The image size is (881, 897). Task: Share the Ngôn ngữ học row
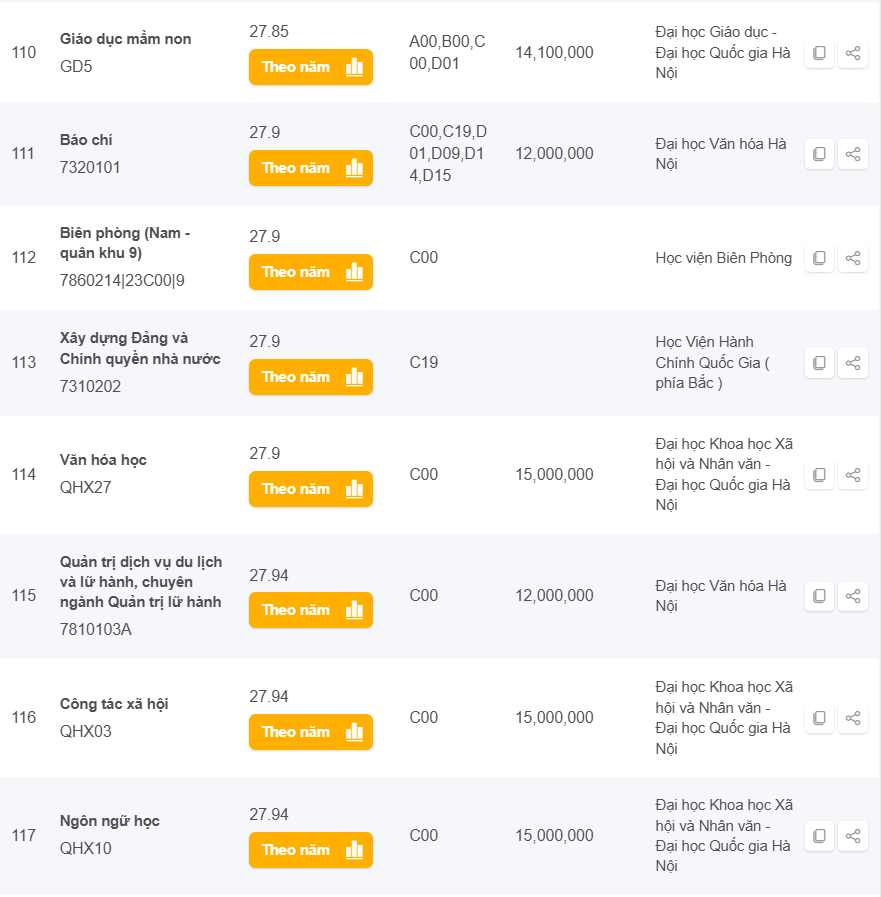tap(853, 836)
